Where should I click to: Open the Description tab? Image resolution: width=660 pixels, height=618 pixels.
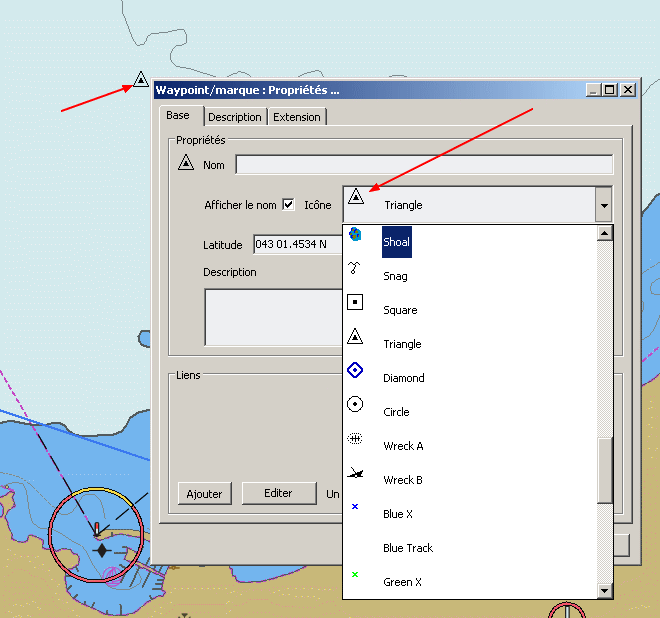tap(235, 117)
